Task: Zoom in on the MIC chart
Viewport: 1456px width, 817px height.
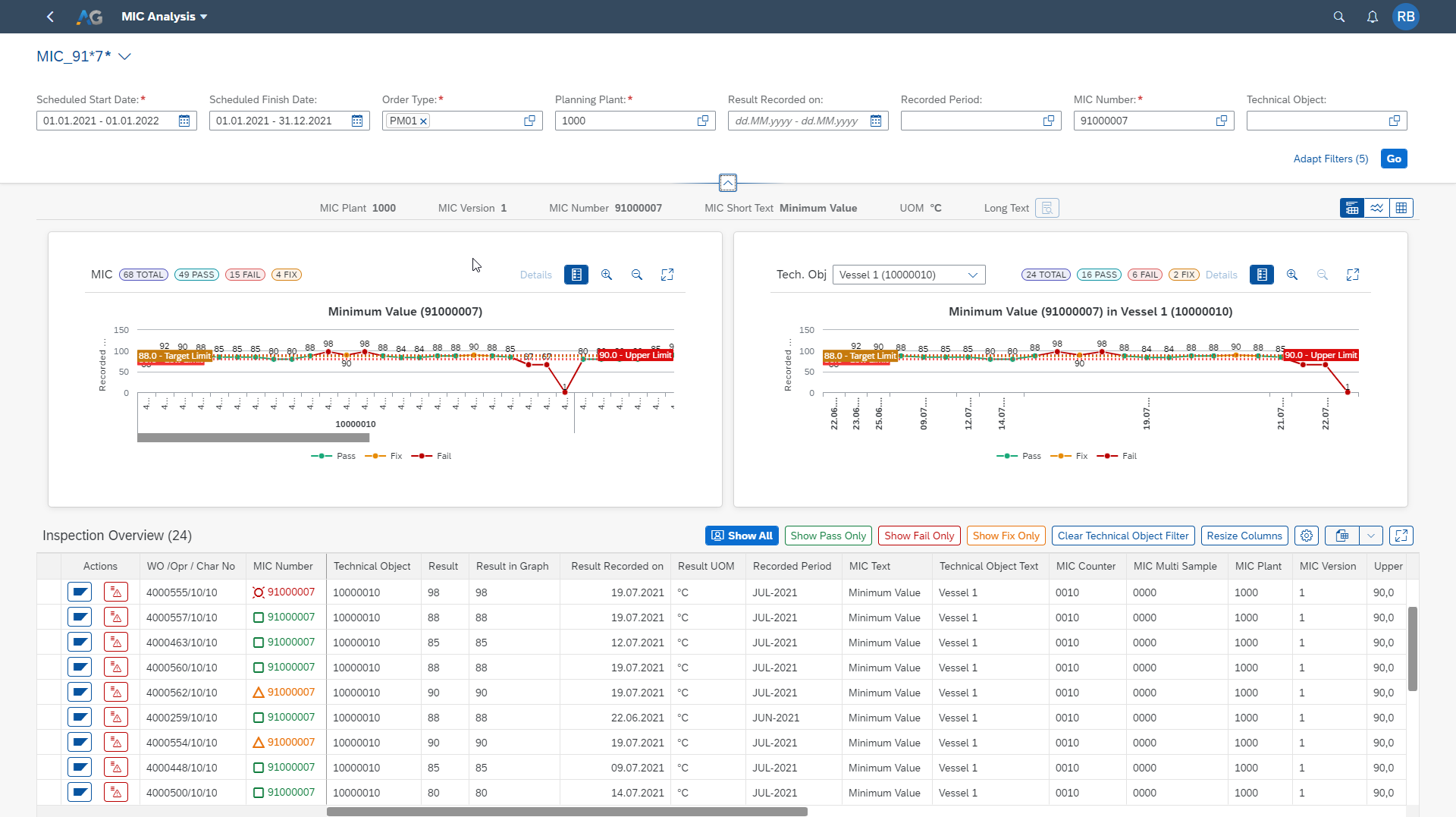Action: [x=607, y=275]
